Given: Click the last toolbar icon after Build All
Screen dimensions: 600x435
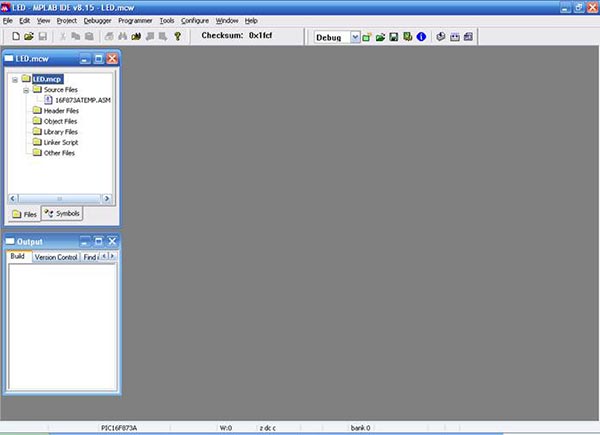Looking at the screenshot, I should point(468,37).
